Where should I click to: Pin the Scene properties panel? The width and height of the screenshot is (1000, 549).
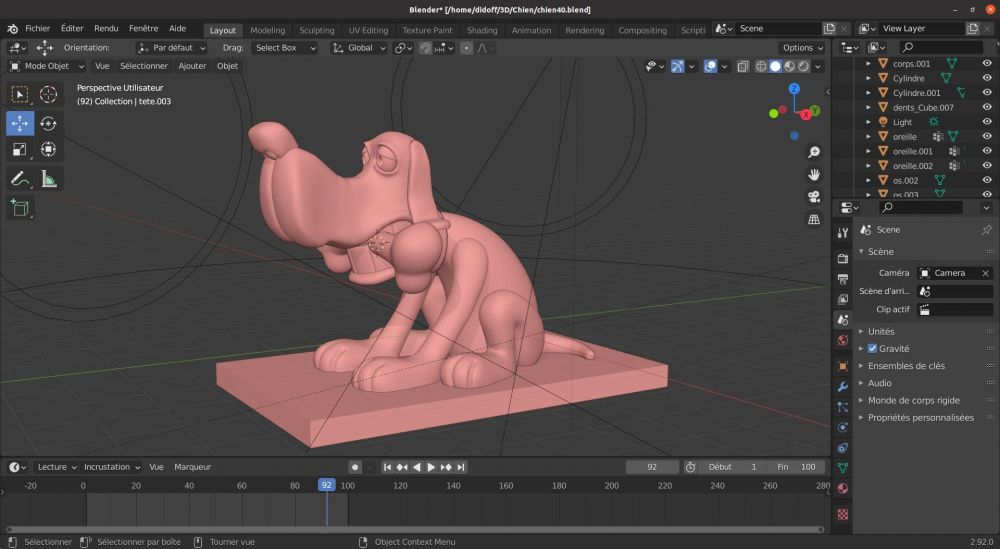[987, 230]
